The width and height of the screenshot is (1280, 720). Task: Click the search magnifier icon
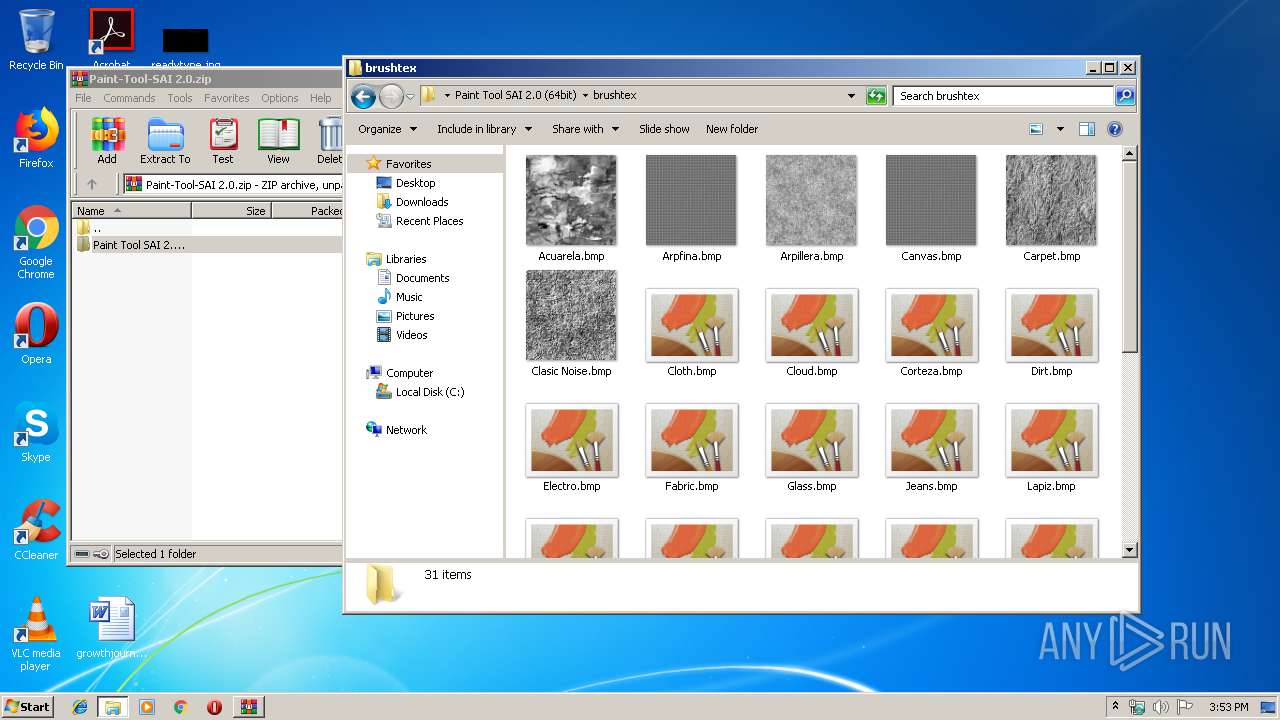tap(1124, 96)
